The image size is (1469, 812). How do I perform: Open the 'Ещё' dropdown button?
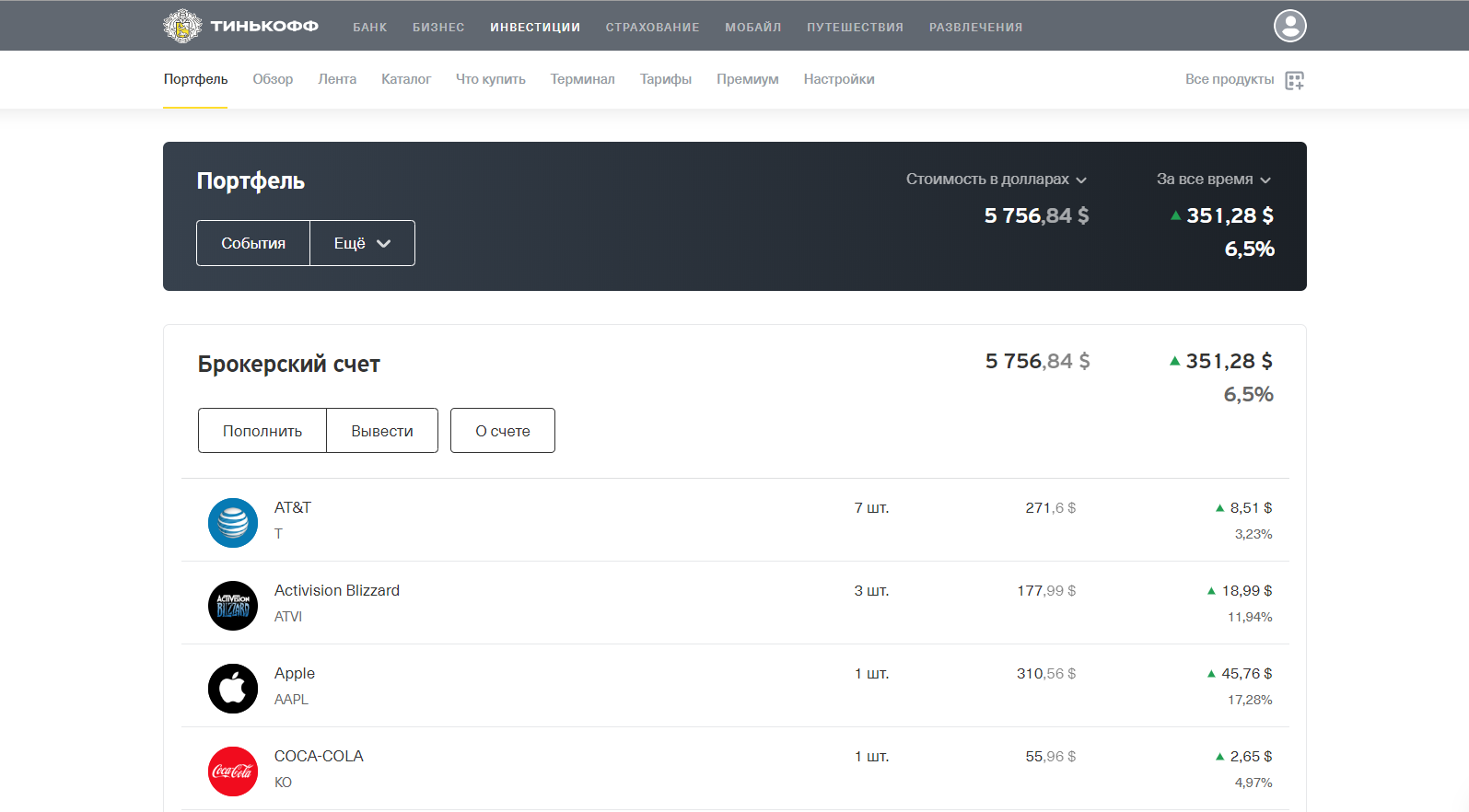362,243
